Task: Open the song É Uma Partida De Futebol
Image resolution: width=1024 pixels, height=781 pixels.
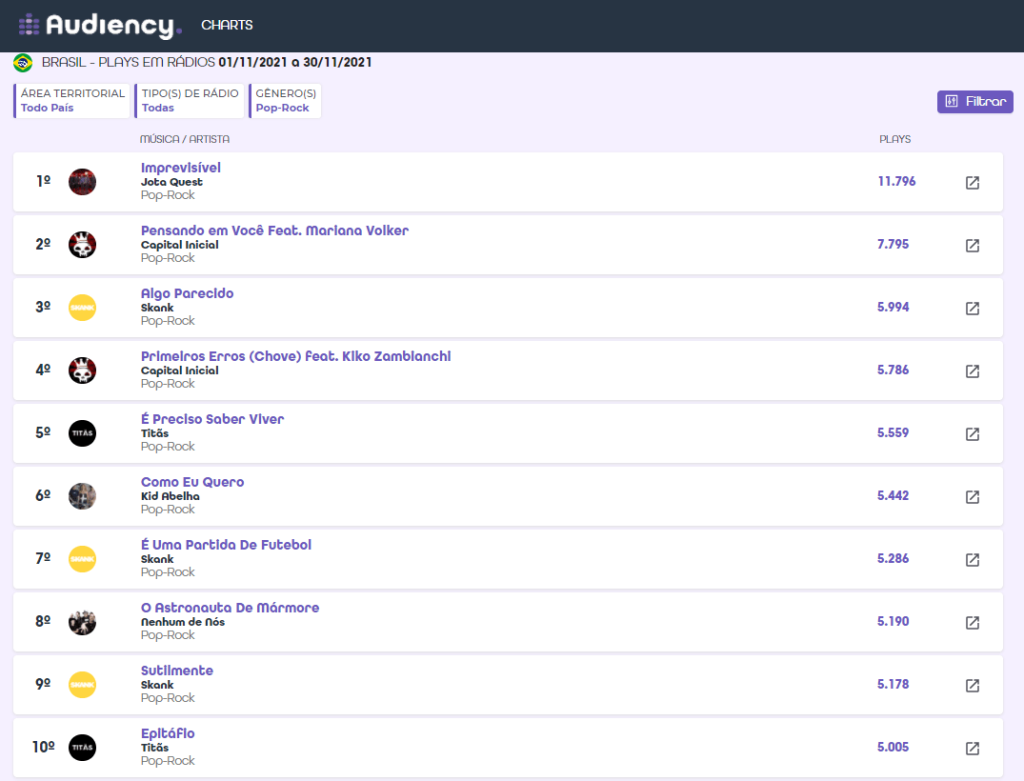Action: [226, 545]
